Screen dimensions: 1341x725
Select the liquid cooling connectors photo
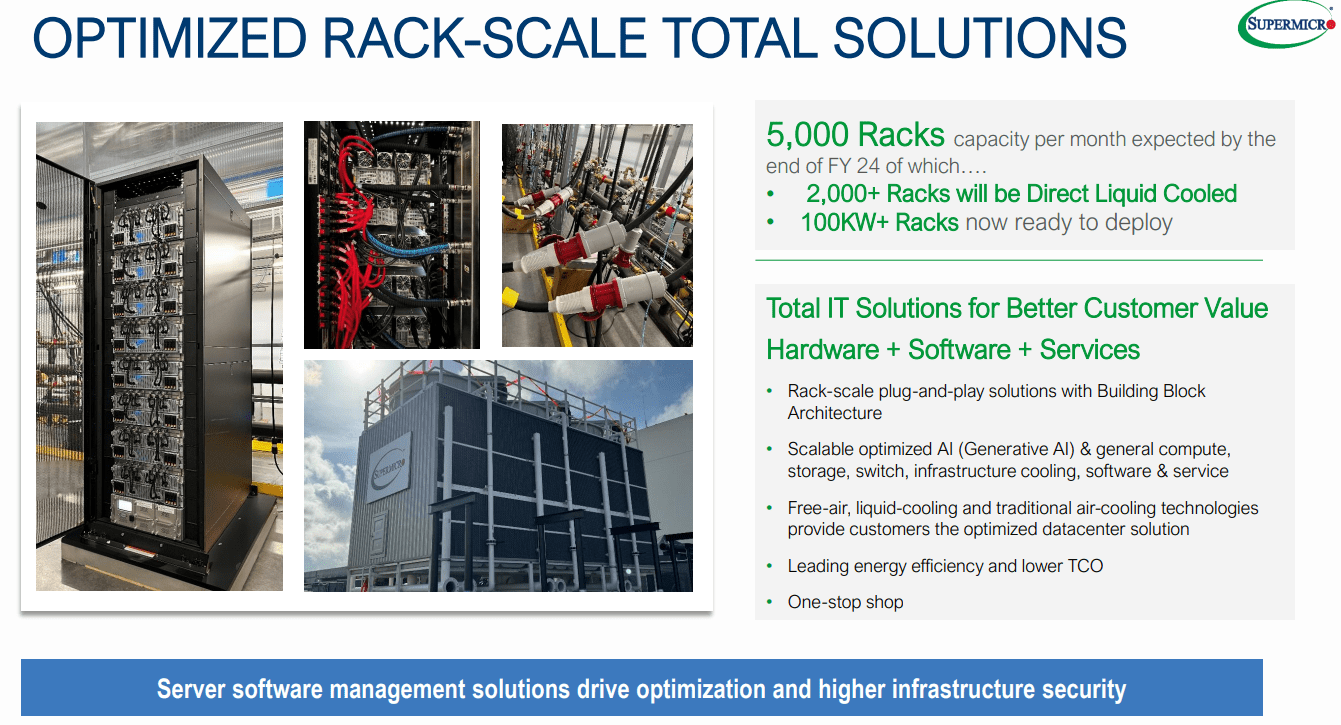point(596,234)
